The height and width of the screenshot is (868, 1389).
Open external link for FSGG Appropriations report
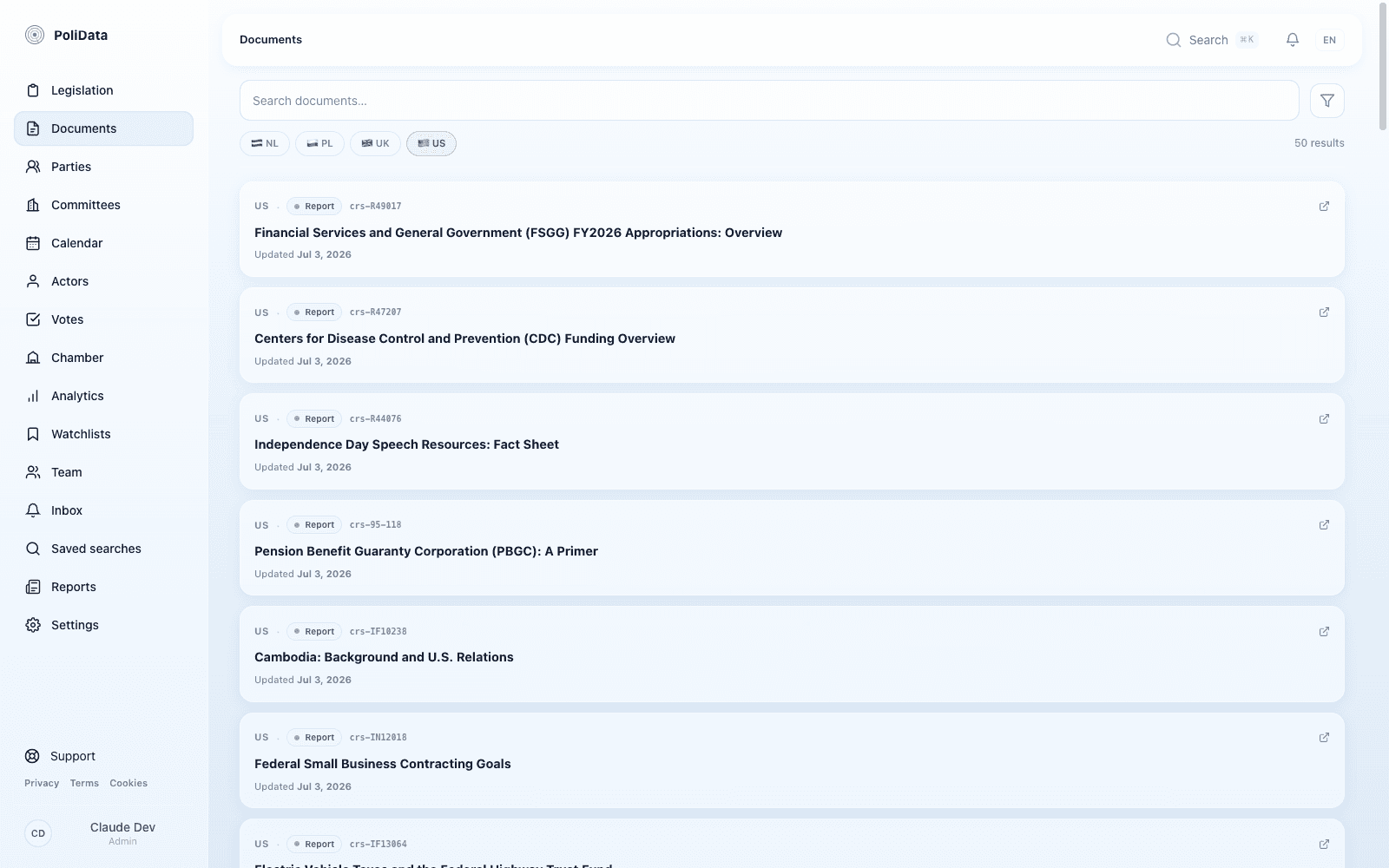click(x=1324, y=207)
